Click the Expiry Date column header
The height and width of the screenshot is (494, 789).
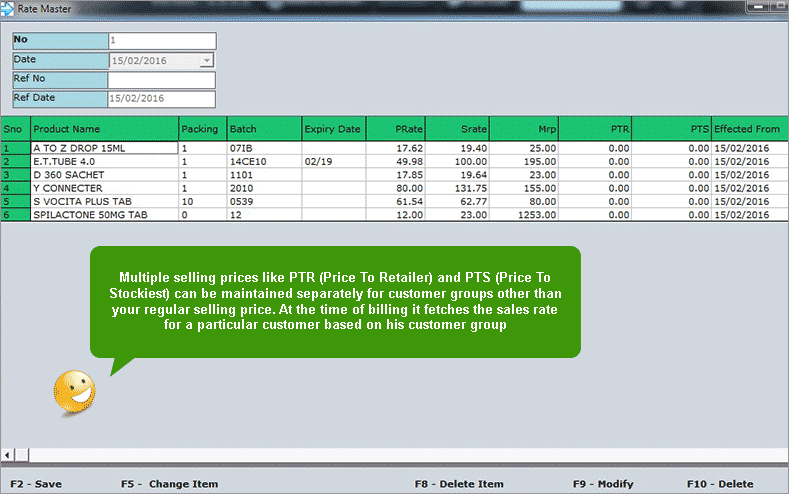click(x=334, y=129)
